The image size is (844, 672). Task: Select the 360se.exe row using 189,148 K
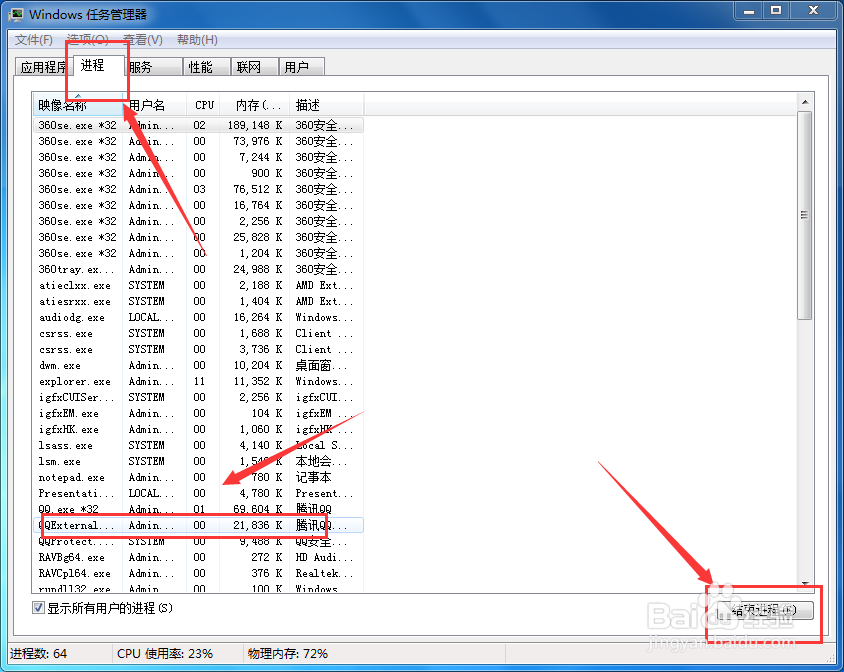(198, 125)
